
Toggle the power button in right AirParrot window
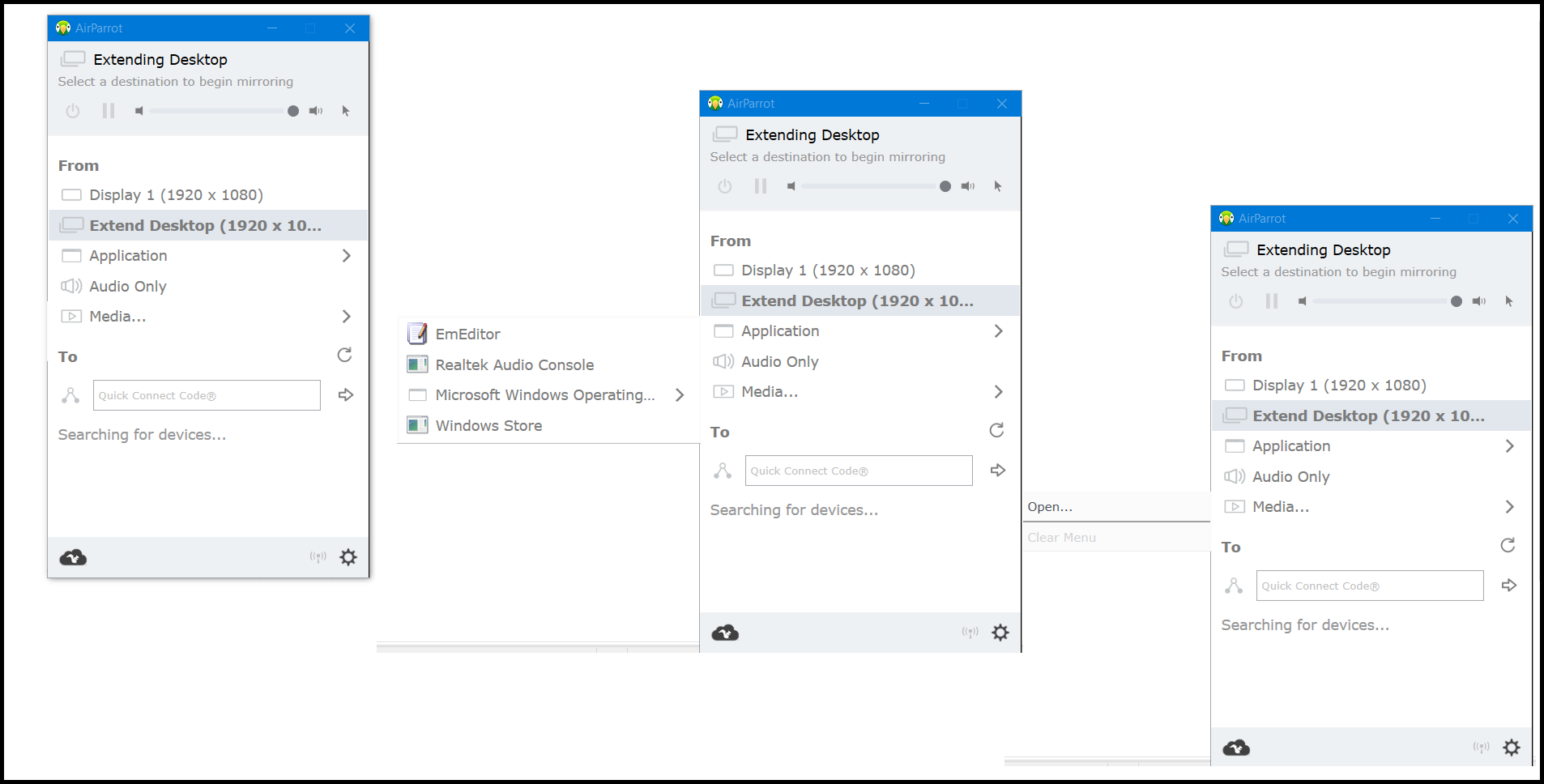[x=1236, y=301]
